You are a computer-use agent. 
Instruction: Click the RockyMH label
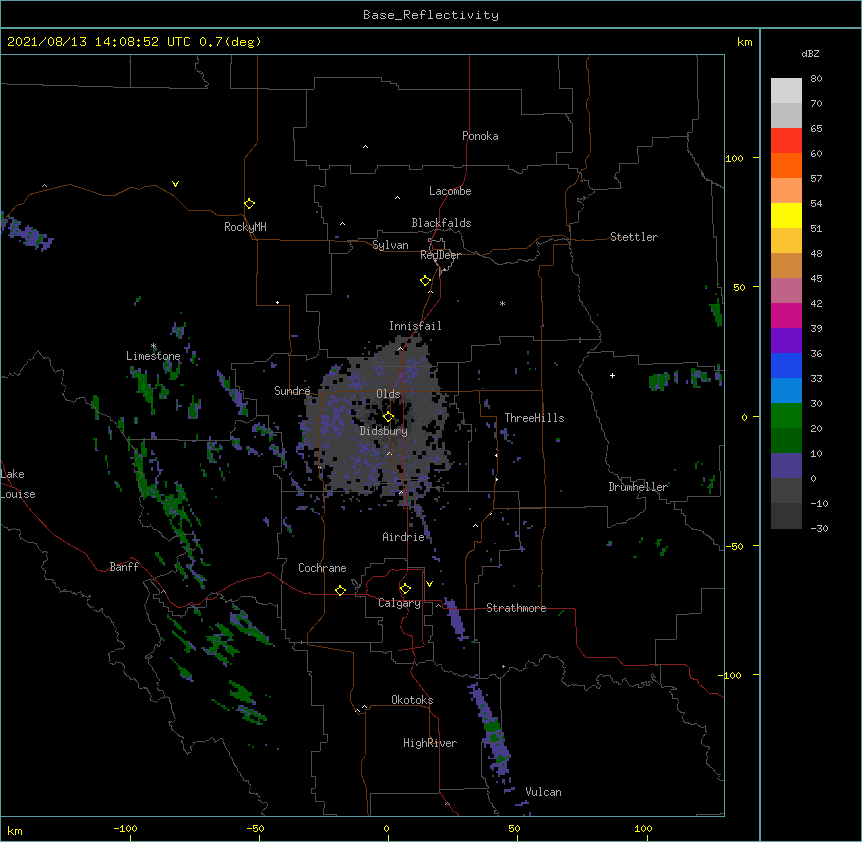245,227
